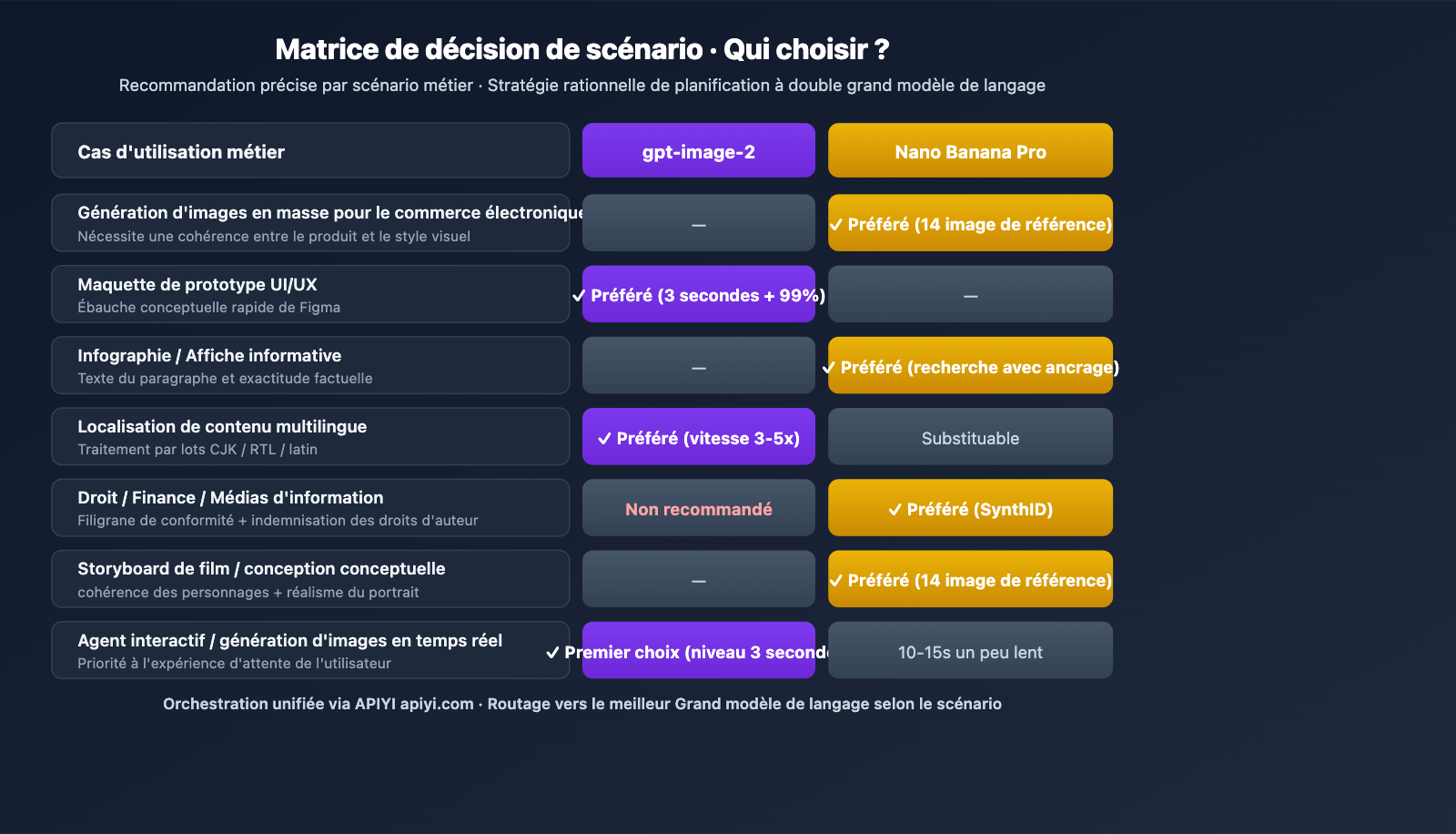Select the Nano Banana Pro column header
1456x834 pixels.
pyautogui.click(x=970, y=151)
